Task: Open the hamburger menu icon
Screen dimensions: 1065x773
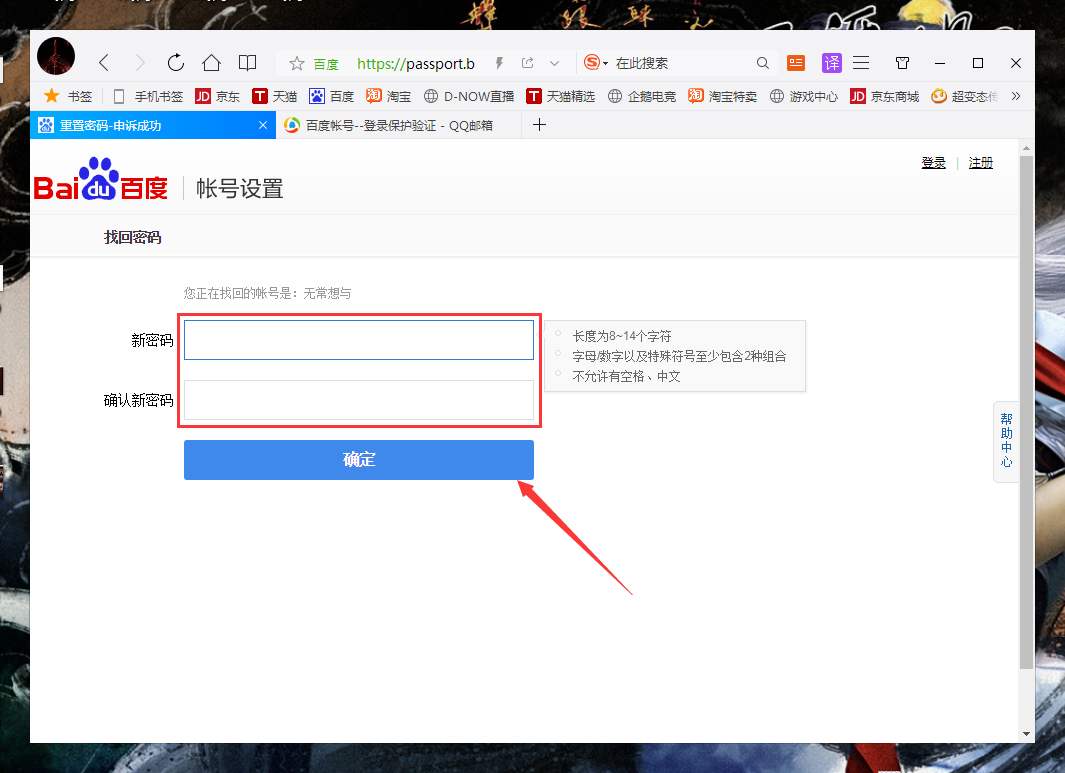Action: (861, 62)
